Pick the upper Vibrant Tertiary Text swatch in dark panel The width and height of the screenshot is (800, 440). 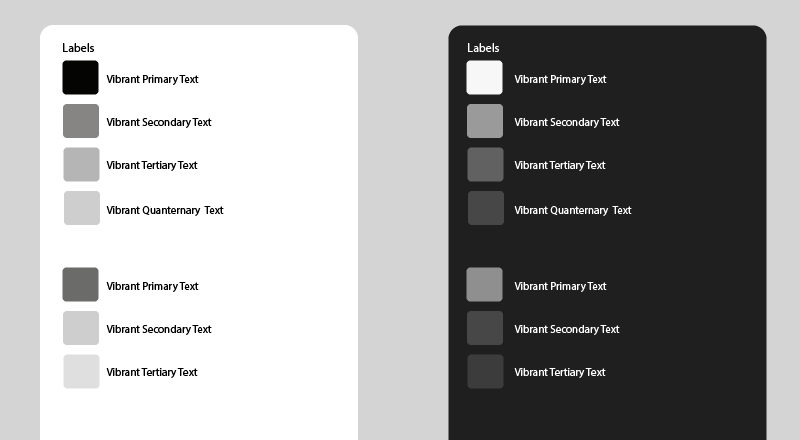486,164
